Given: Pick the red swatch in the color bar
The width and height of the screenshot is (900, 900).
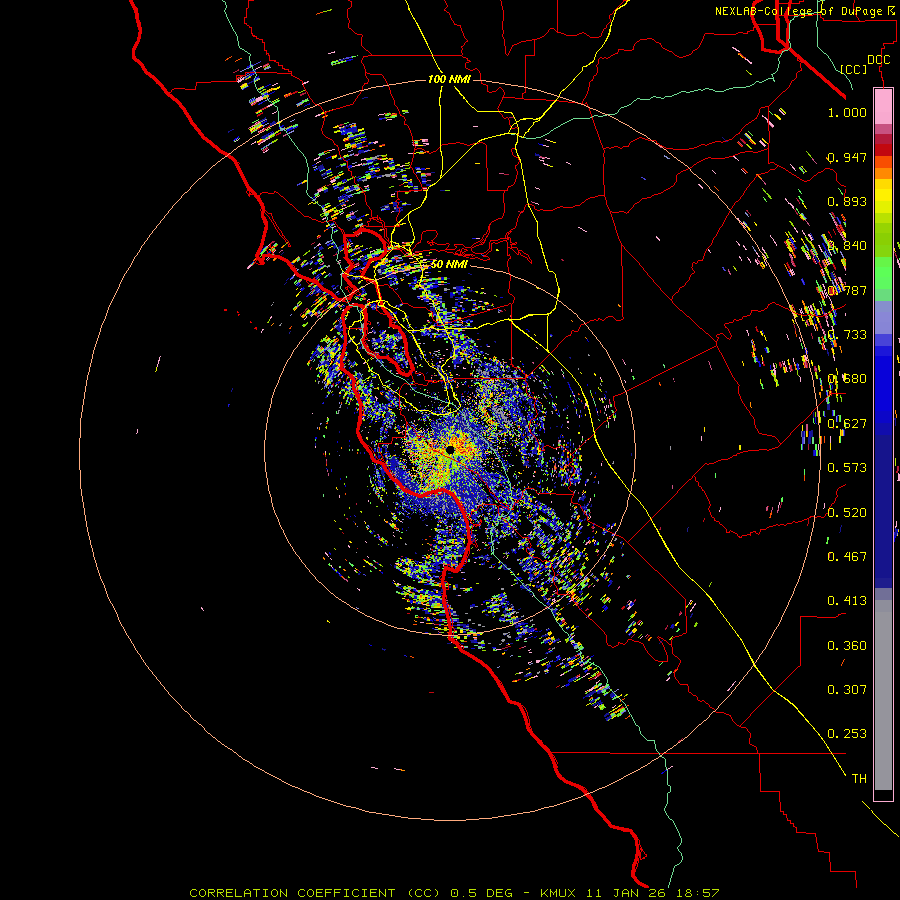Looking at the screenshot, I should click(x=883, y=149).
